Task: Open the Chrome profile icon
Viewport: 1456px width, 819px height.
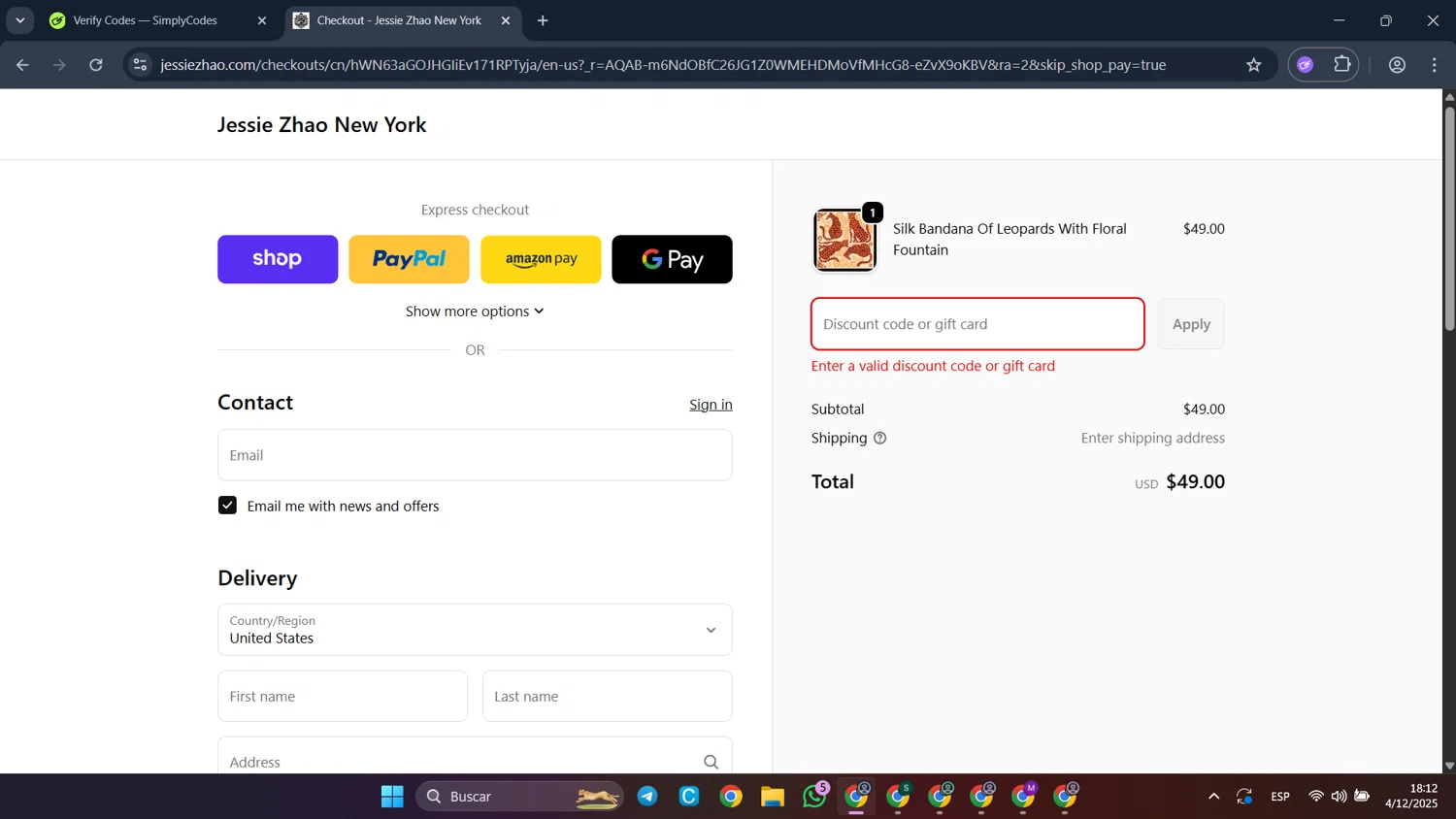Action: 1398,65
